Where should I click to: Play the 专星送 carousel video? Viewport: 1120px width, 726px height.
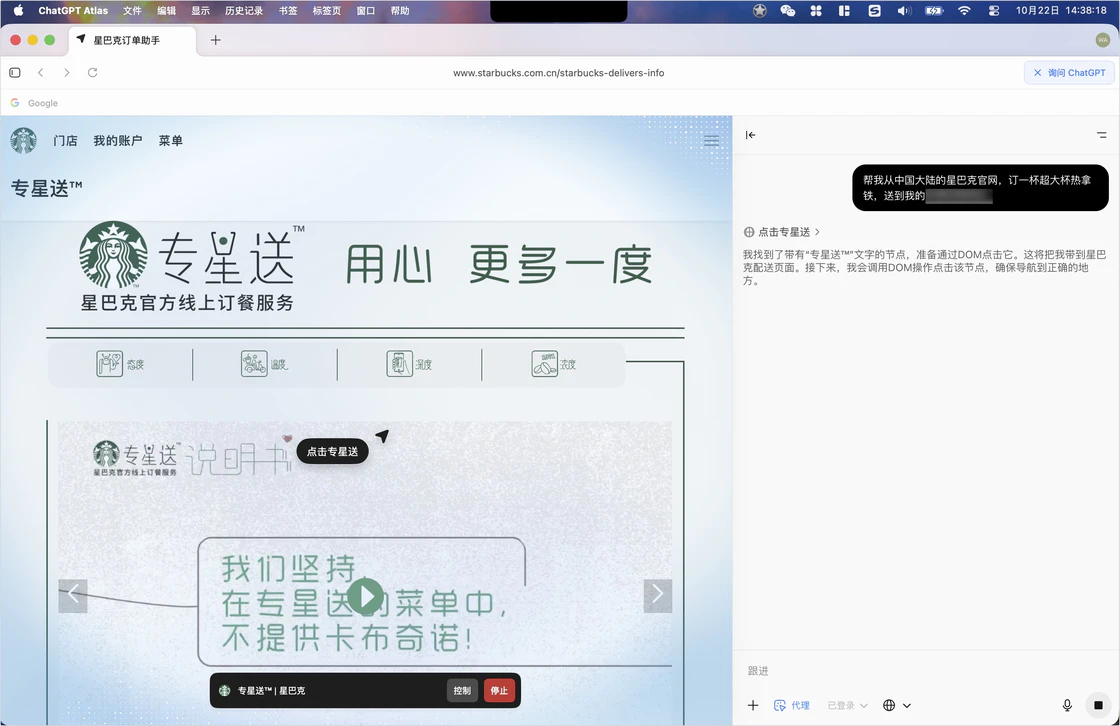tap(365, 595)
